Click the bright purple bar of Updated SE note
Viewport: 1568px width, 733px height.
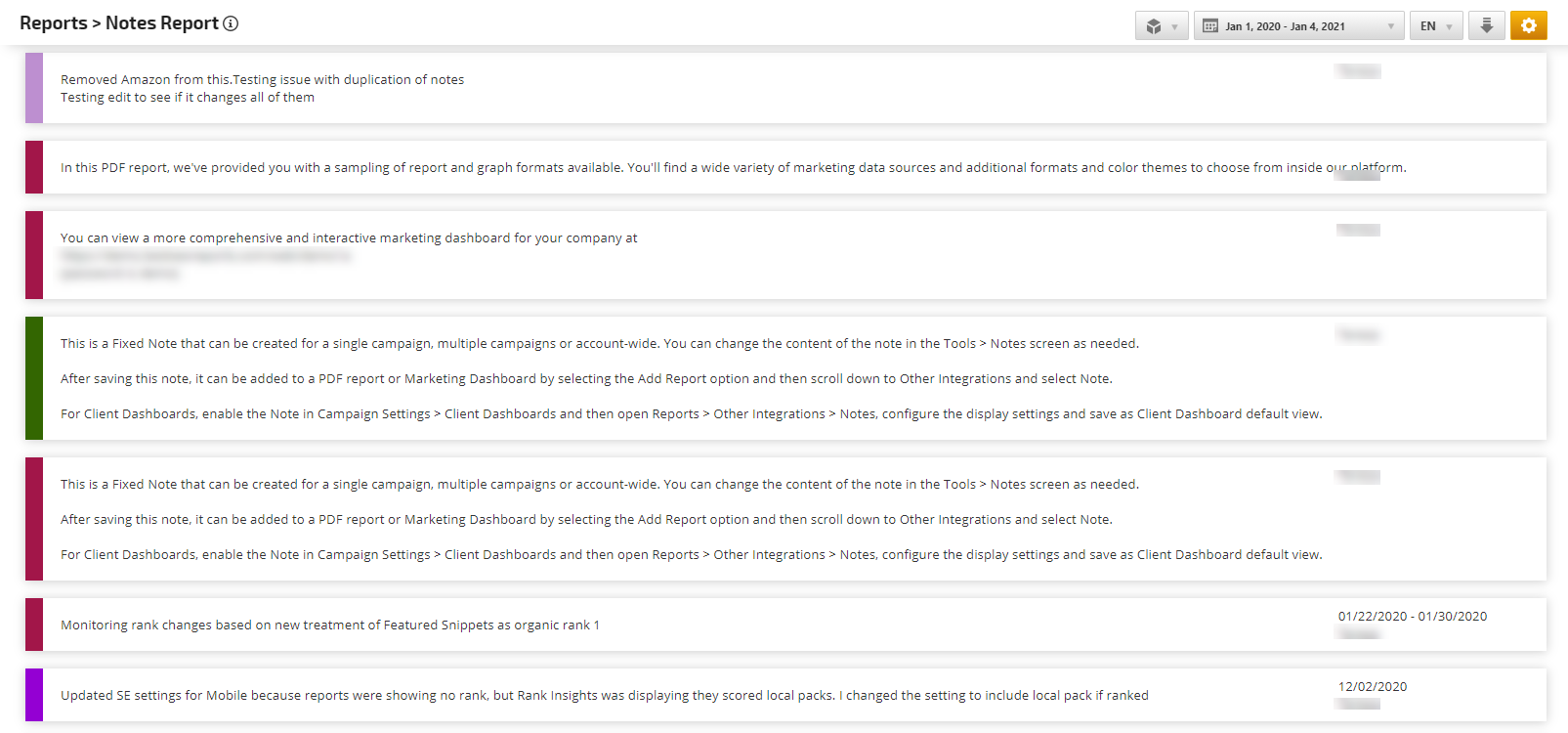tap(34, 695)
